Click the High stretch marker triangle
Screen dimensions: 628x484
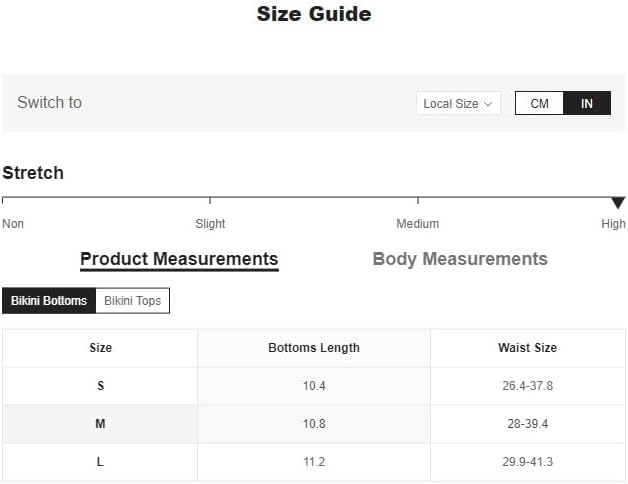coord(618,203)
